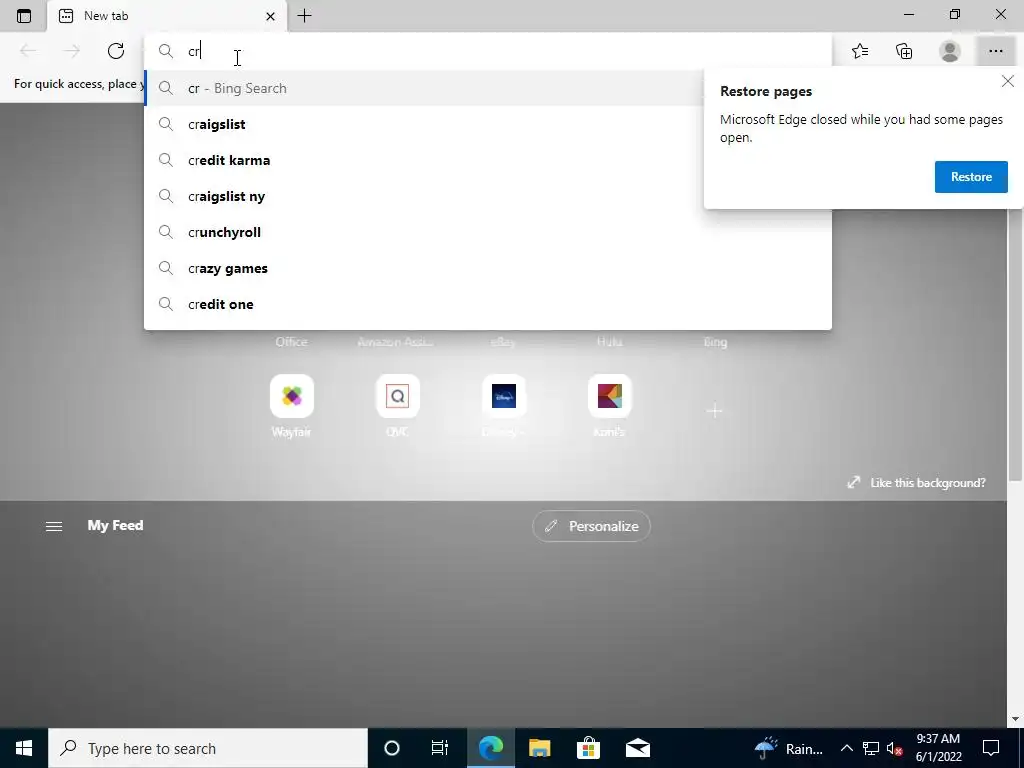The image size is (1024, 768).
Task: Click the page vertical scrollbar
Action: (1015, 346)
